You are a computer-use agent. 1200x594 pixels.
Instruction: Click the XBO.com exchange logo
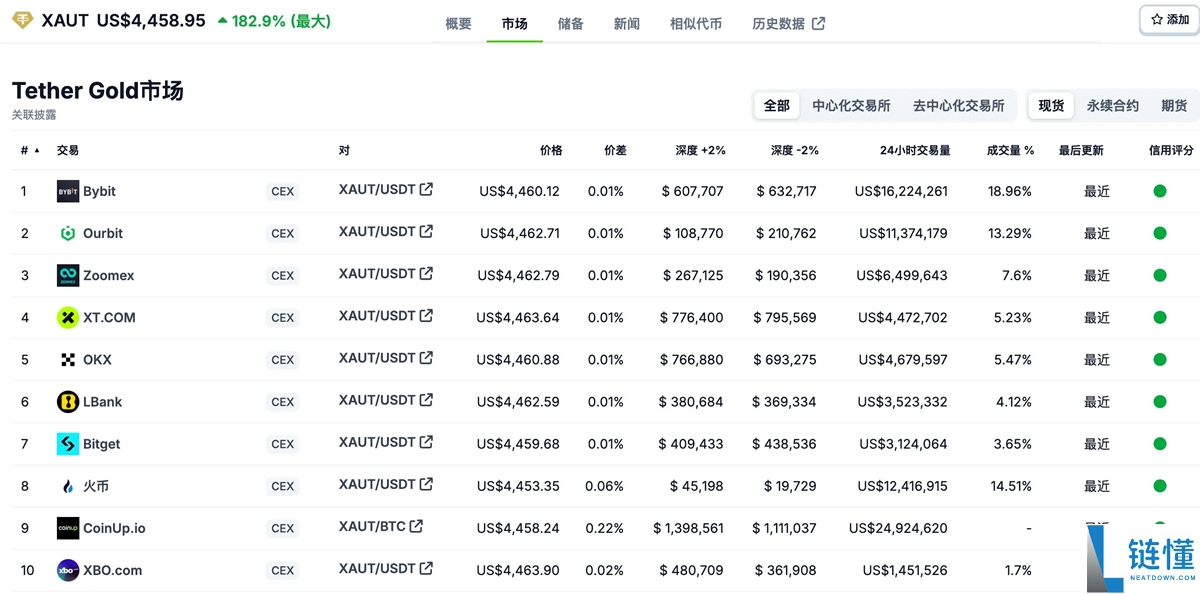tap(67, 570)
